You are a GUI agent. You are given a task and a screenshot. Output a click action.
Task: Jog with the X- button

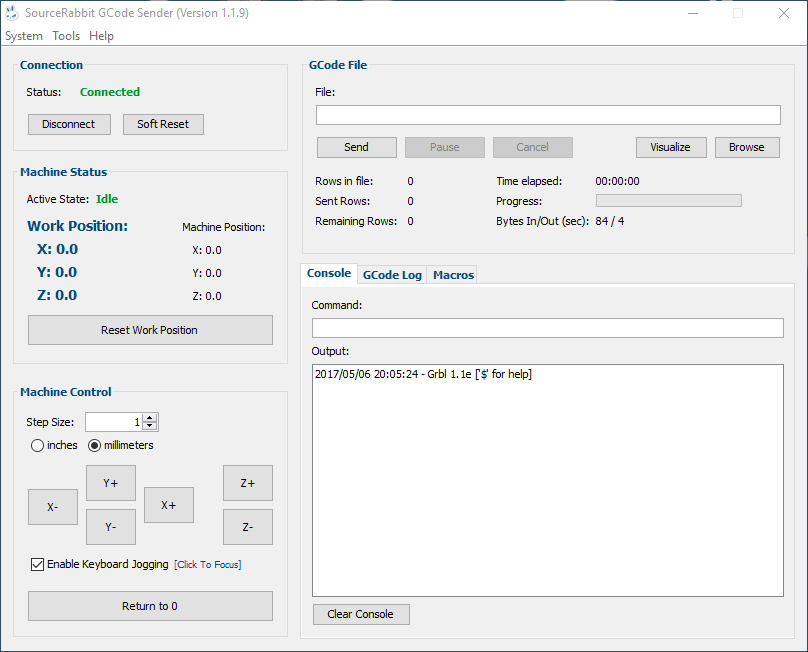pyautogui.click(x=53, y=507)
